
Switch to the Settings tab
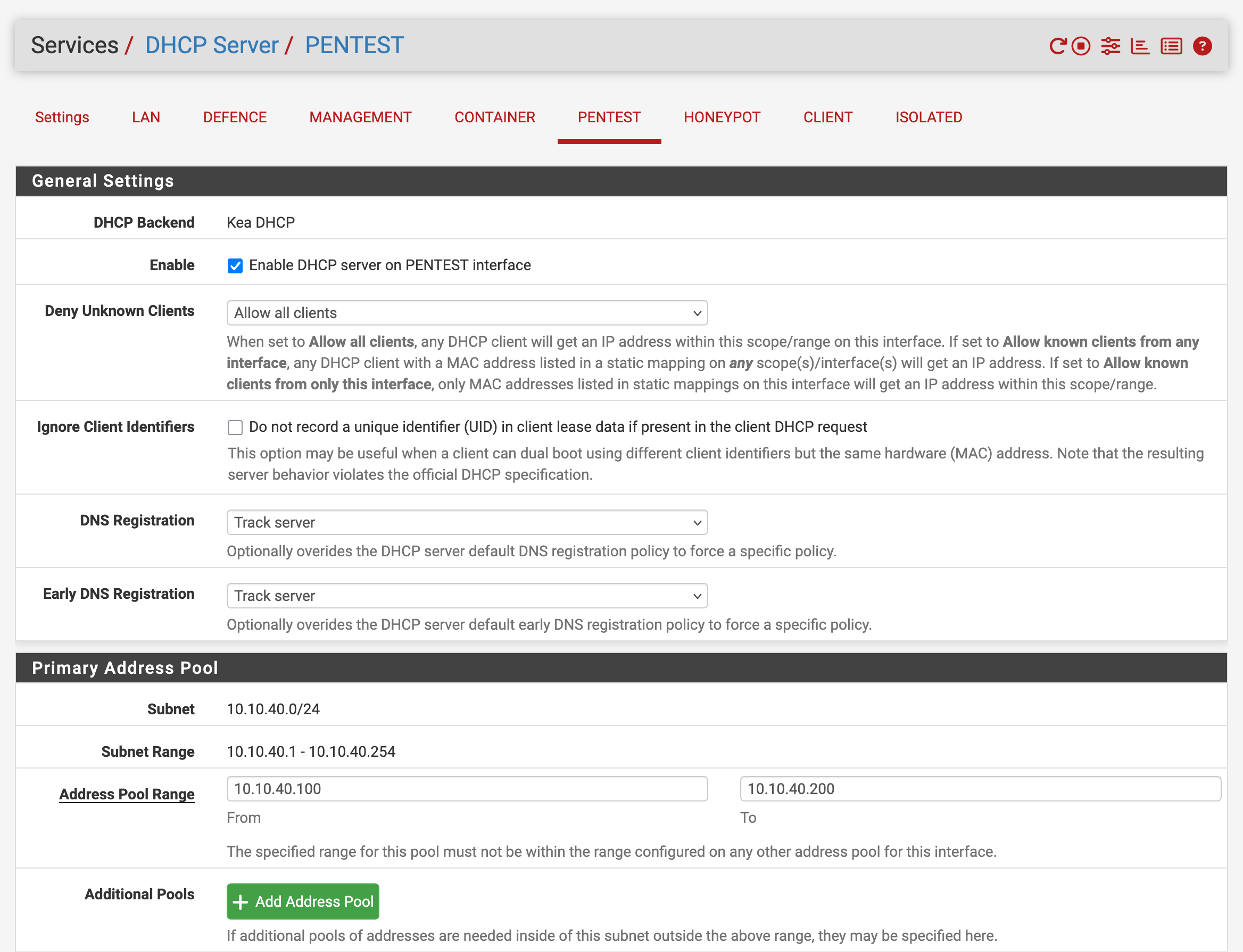(x=62, y=118)
